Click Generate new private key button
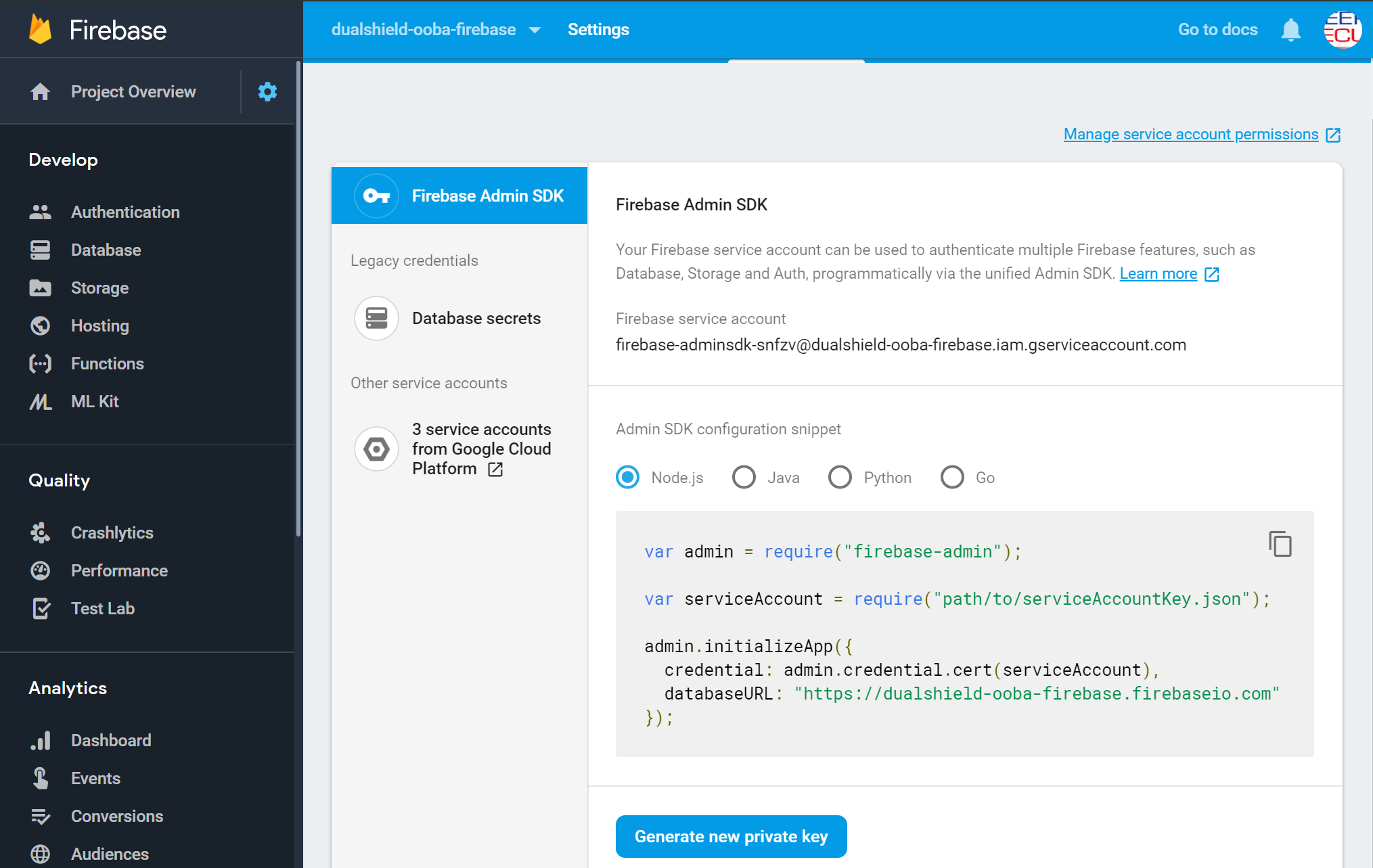Viewport: 1373px width, 868px height. tap(731, 836)
